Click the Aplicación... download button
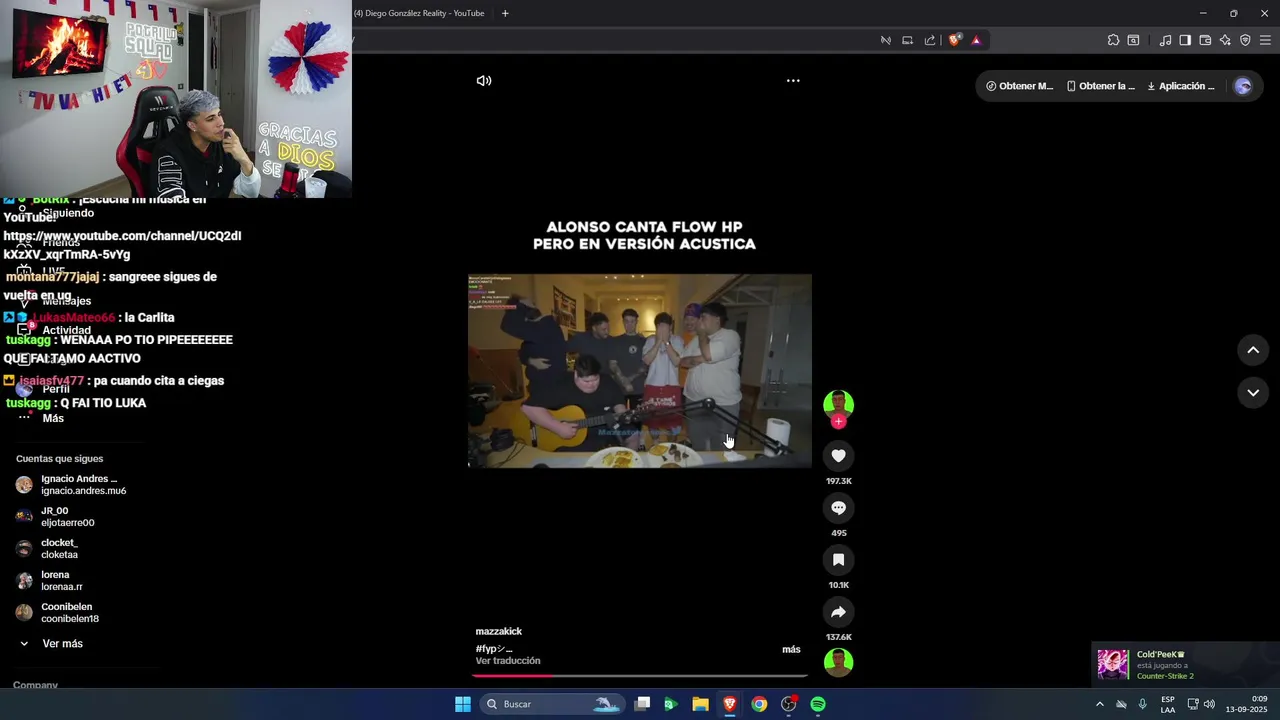The width and height of the screenshot is (1280, 720). 1181,86
